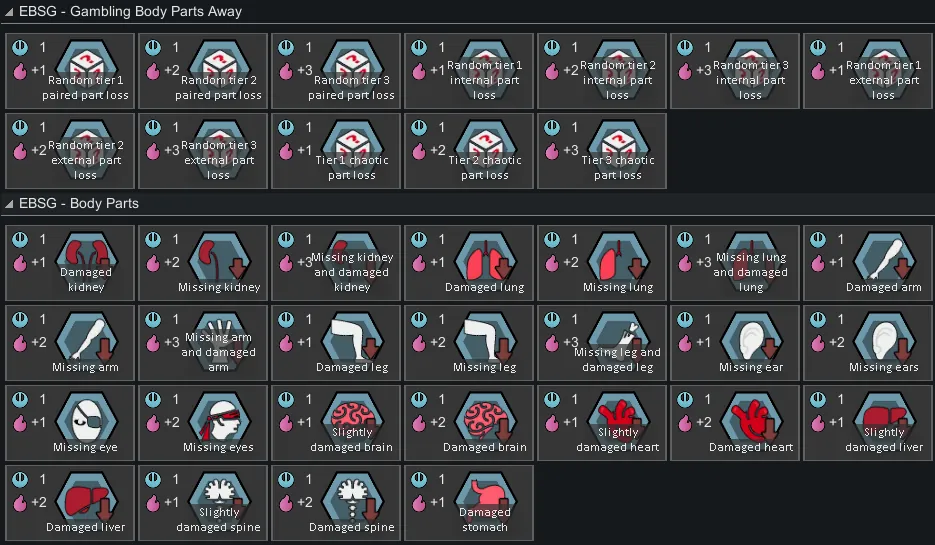Screen dimensions: 935x545
Task: Collapse the EBSG - Body Parts section
Action: (x=9, y=204)
